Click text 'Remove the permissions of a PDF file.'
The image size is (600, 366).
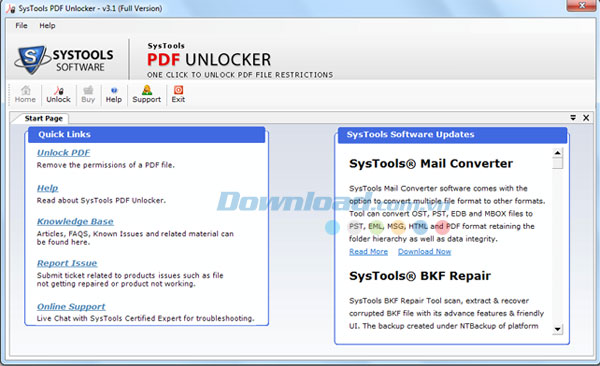[106, 165]
